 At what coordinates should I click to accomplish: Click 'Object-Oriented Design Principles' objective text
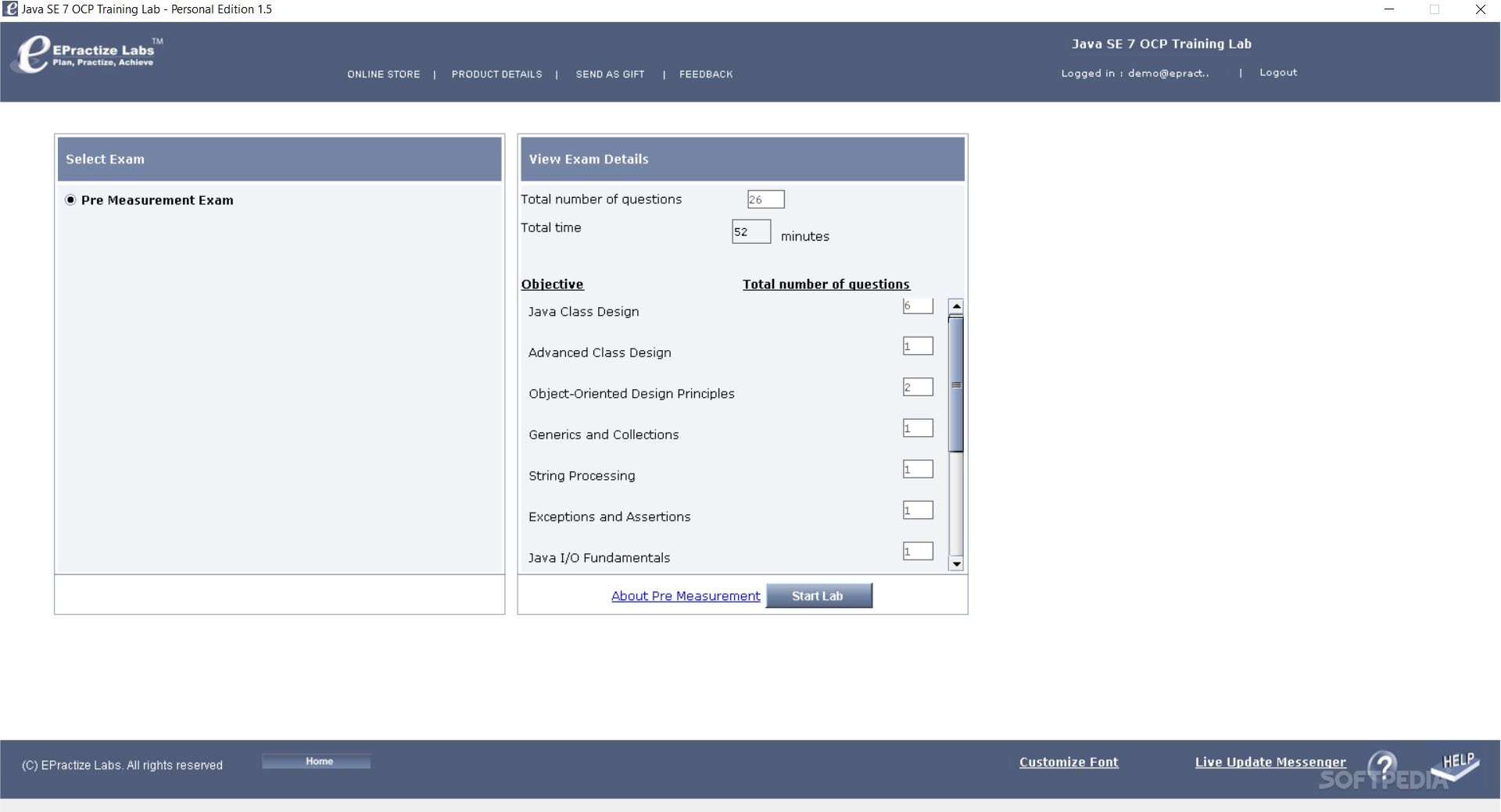pos(632,394)
